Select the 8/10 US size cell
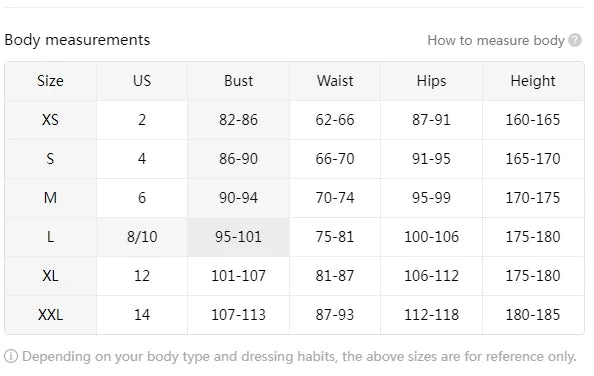Image resolution: width=594 pixels, height=376 pixels. pyautogui.click(x=142, y=237)
